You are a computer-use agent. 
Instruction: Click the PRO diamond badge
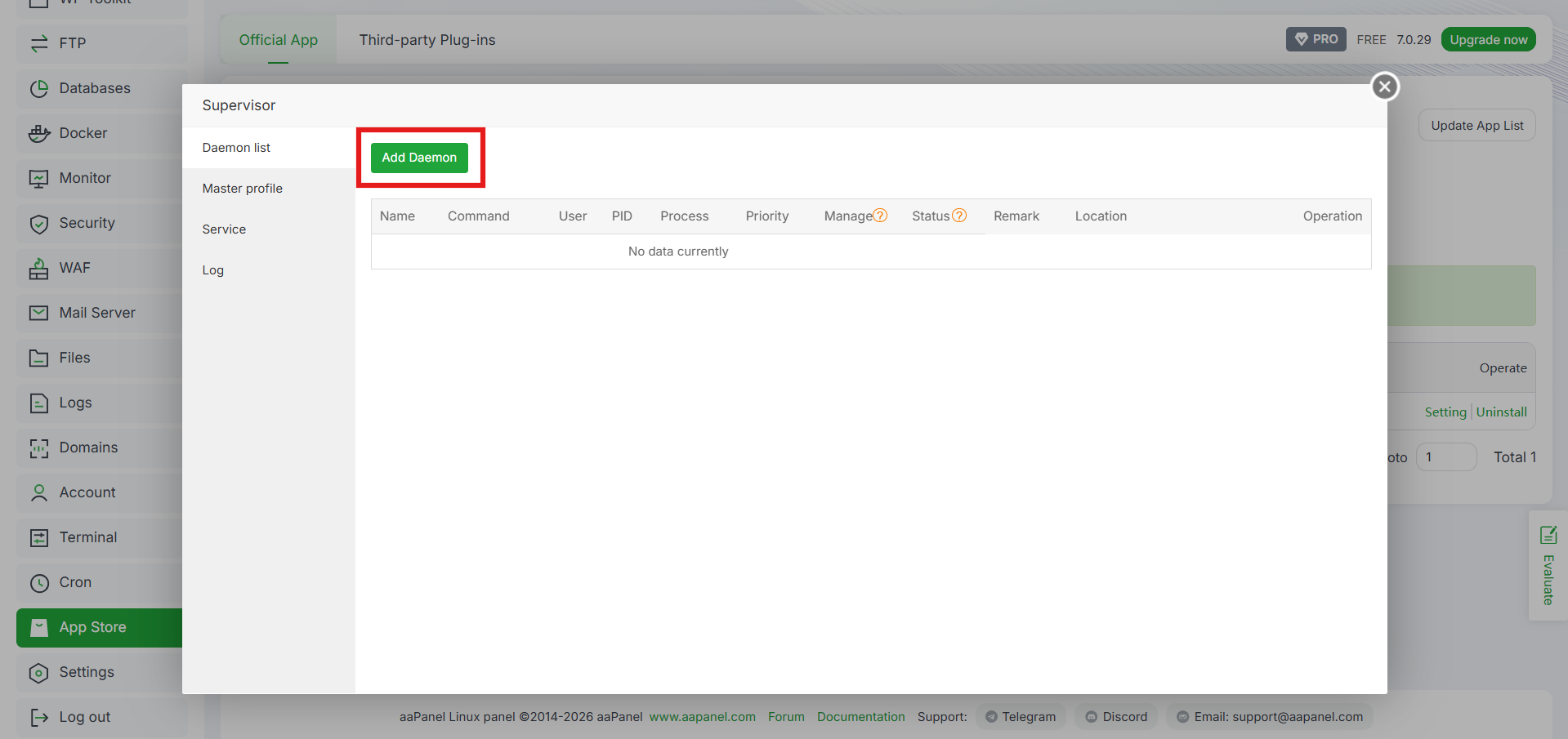coord(1316,39)
